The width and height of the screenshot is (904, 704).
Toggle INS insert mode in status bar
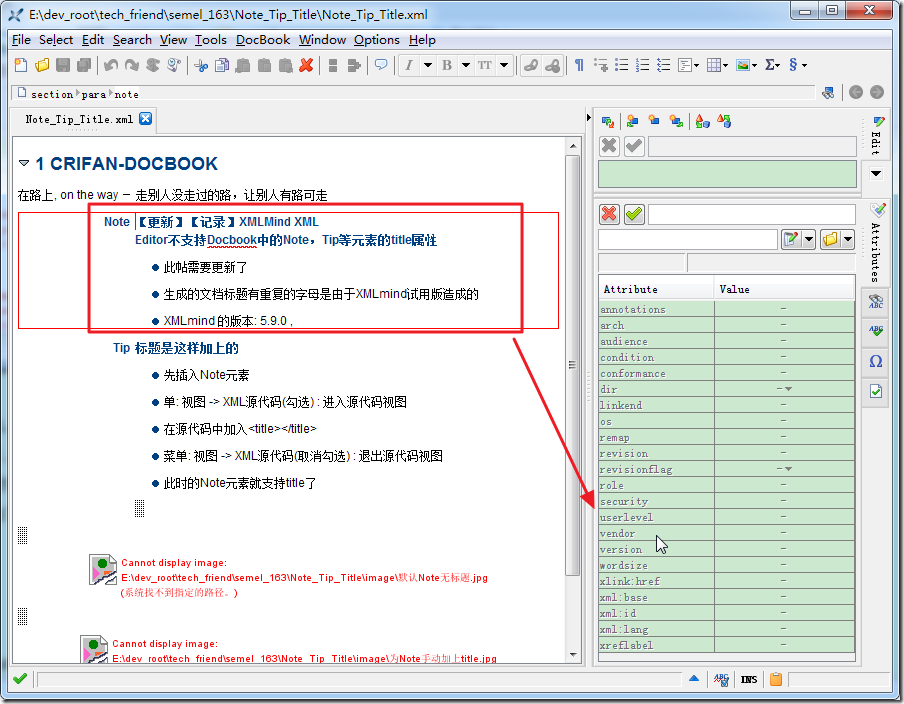click(749, 680)
